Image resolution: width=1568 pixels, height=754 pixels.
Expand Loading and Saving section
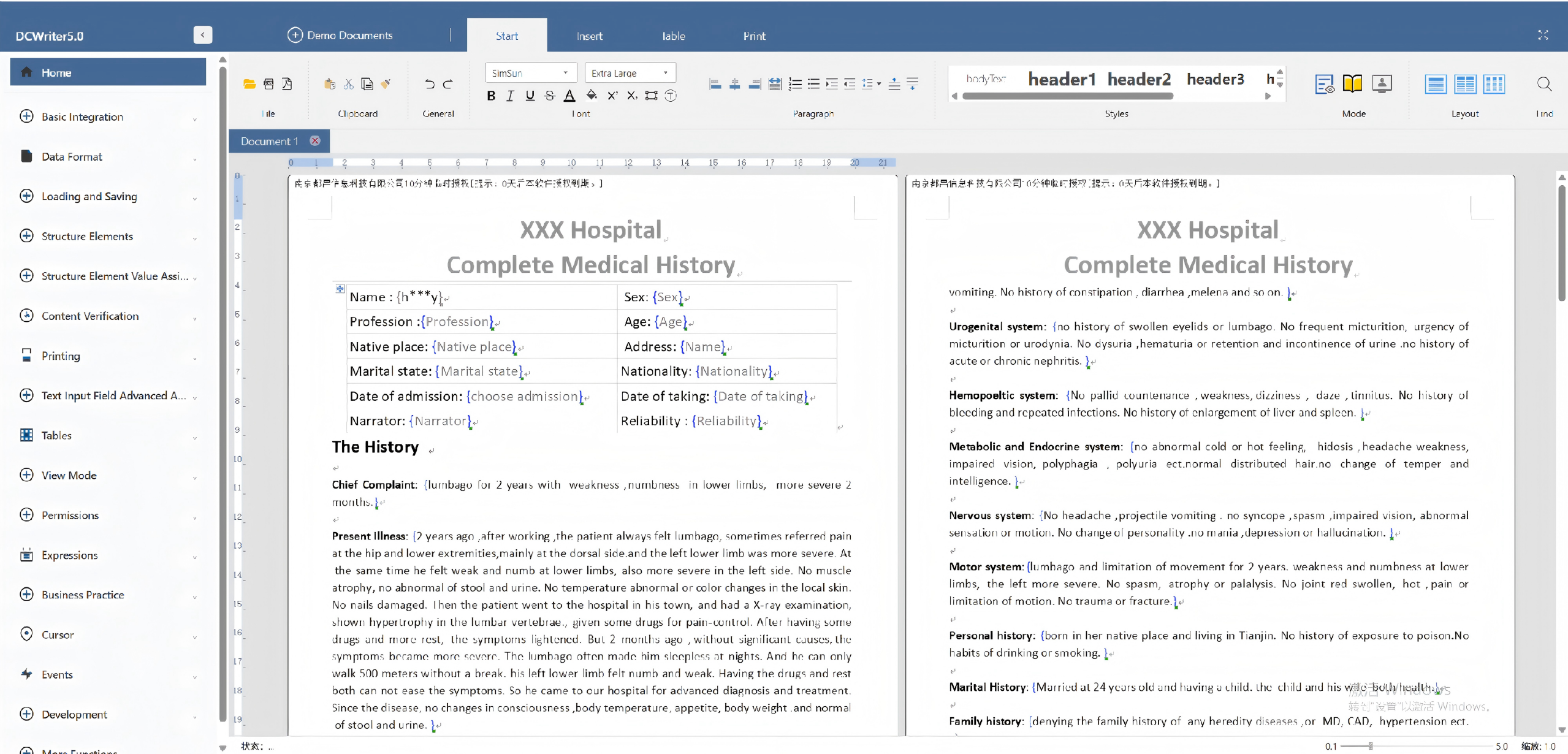tap(108, 196)
